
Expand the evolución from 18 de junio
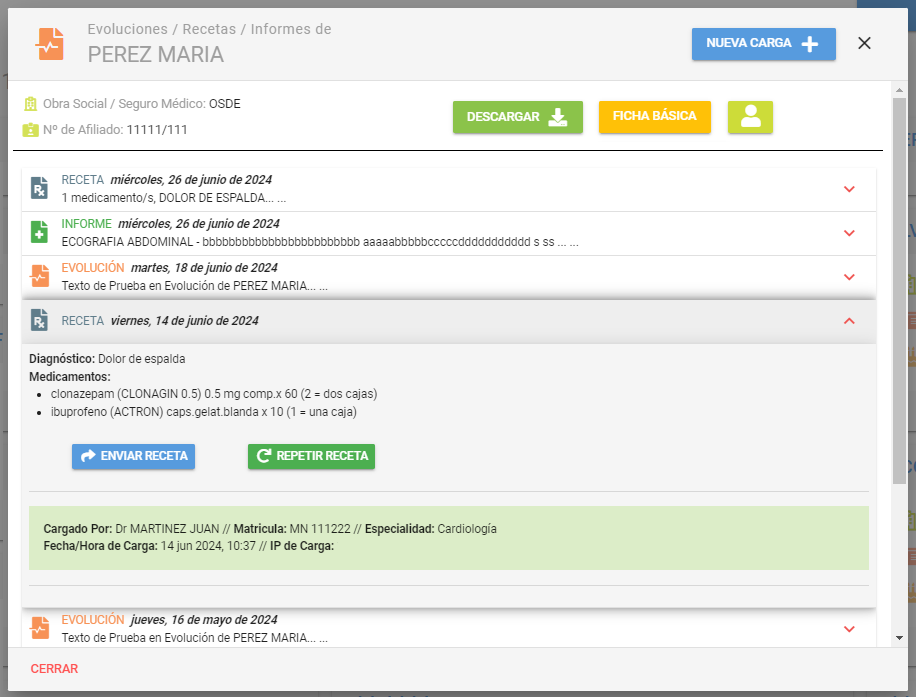pyautogui.click(x=849, y=277)
